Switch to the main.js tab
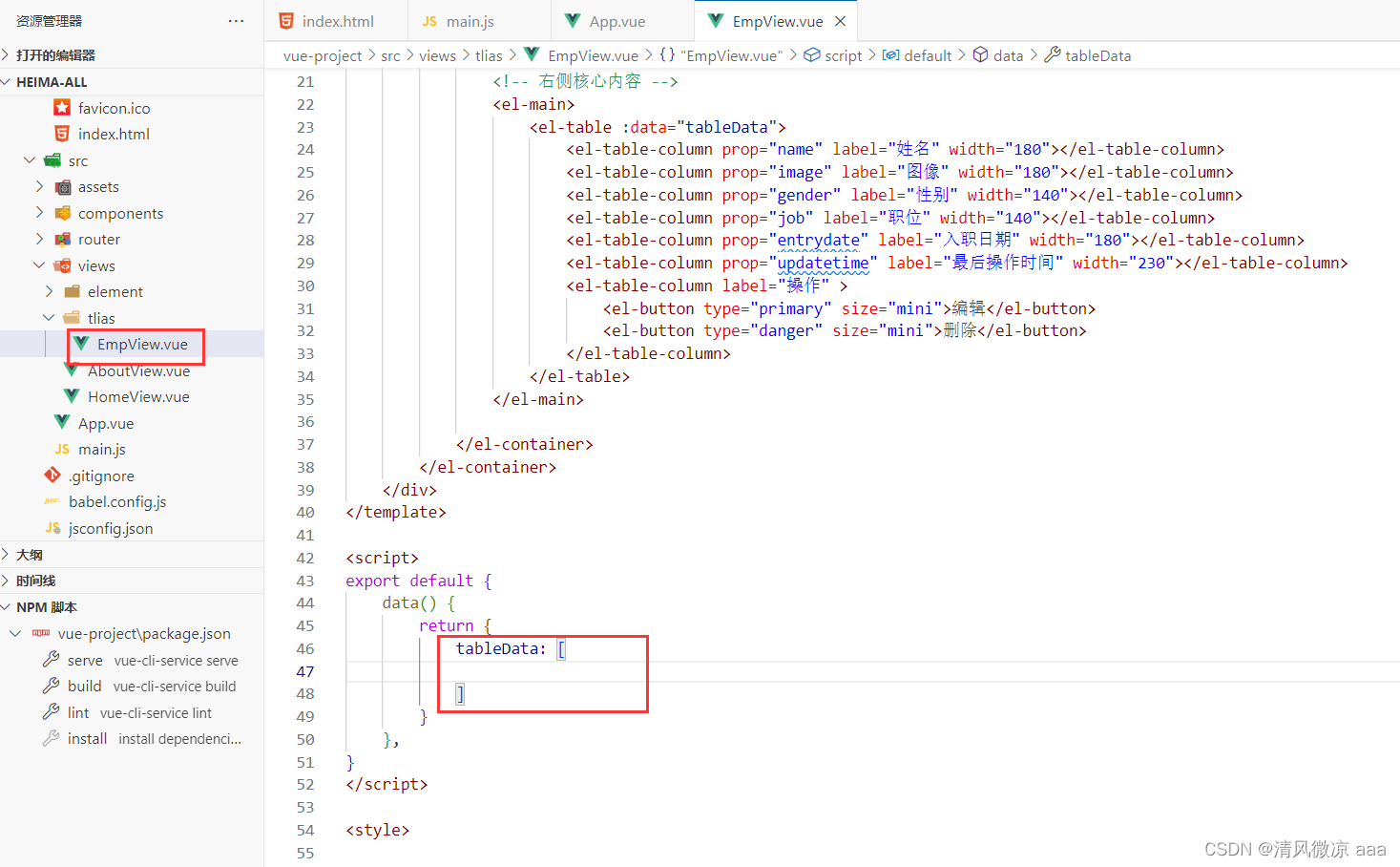The image size is (1400, 867). point(480,21)
